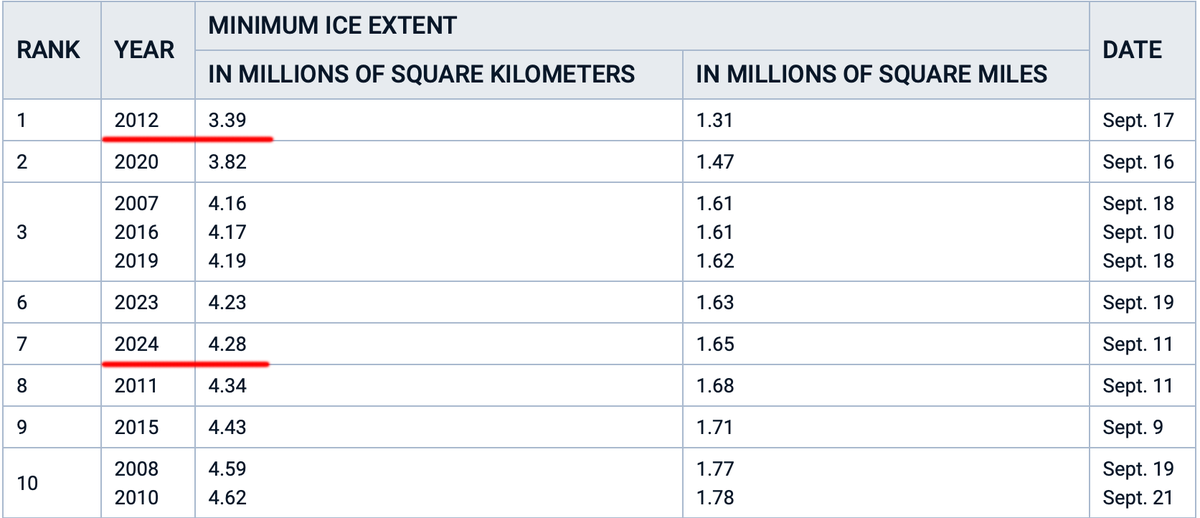Click the RANK column header
The image size is (1200, 518).
pos(49,50)
